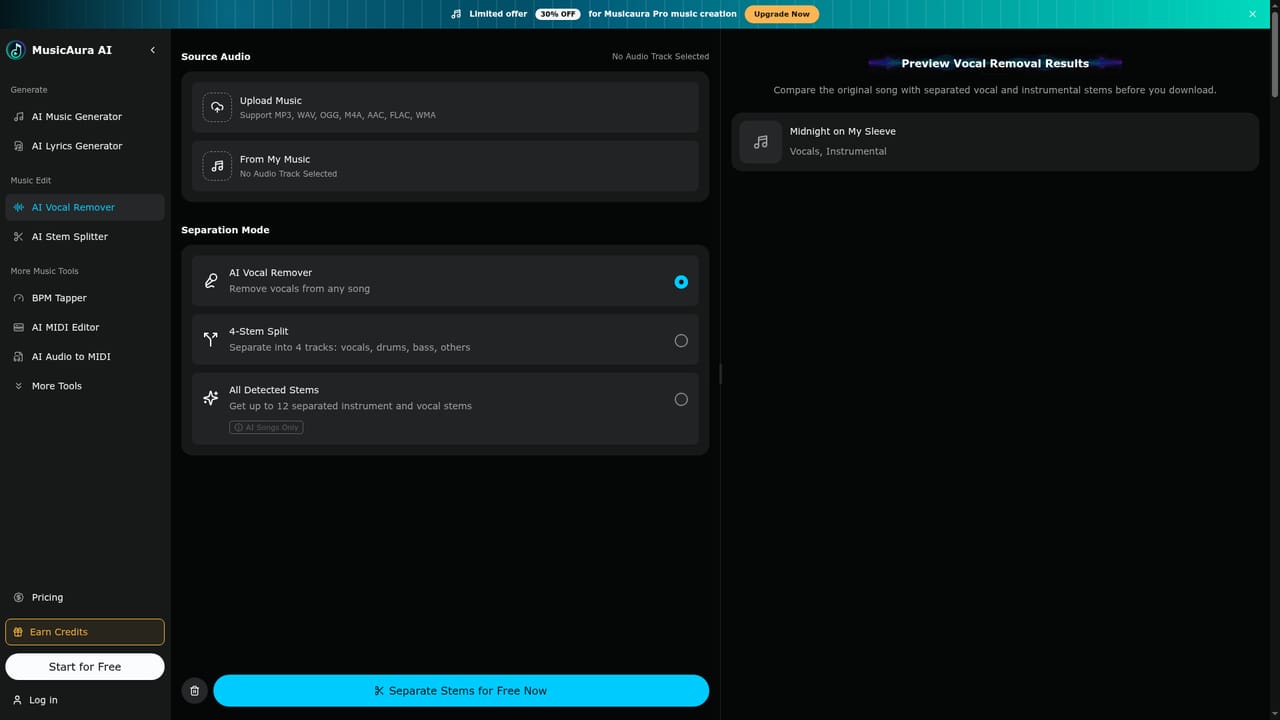Click the Earn Credits gift icon
1280x720 pixels.
coord(19,632)
